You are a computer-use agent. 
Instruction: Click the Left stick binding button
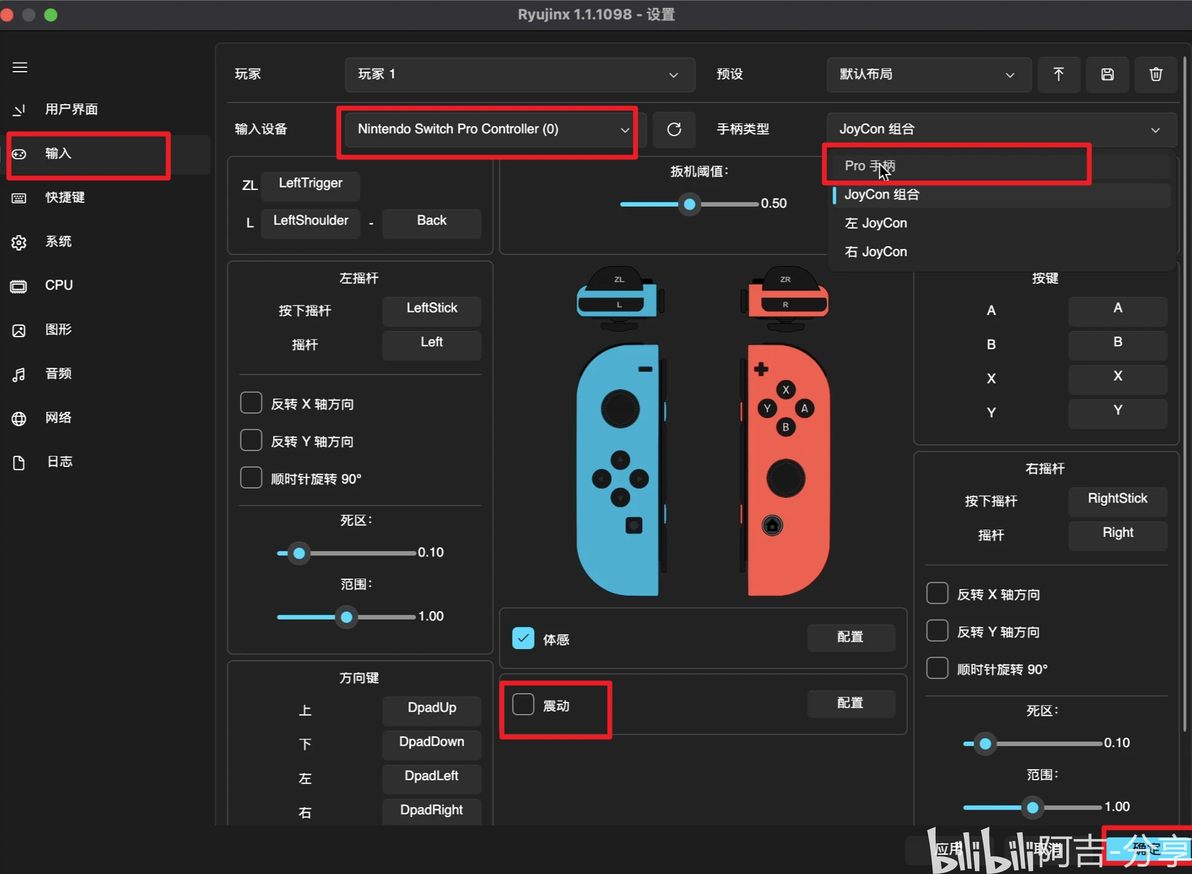coord(432,344)
